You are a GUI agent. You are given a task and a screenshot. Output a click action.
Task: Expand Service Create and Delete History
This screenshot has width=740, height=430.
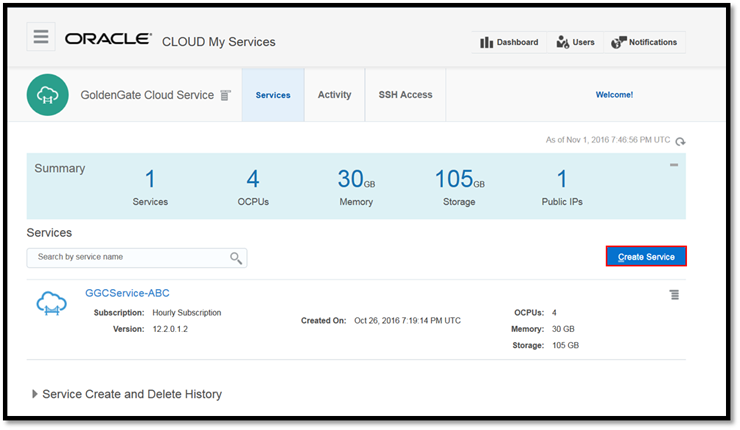click(36, 394)
